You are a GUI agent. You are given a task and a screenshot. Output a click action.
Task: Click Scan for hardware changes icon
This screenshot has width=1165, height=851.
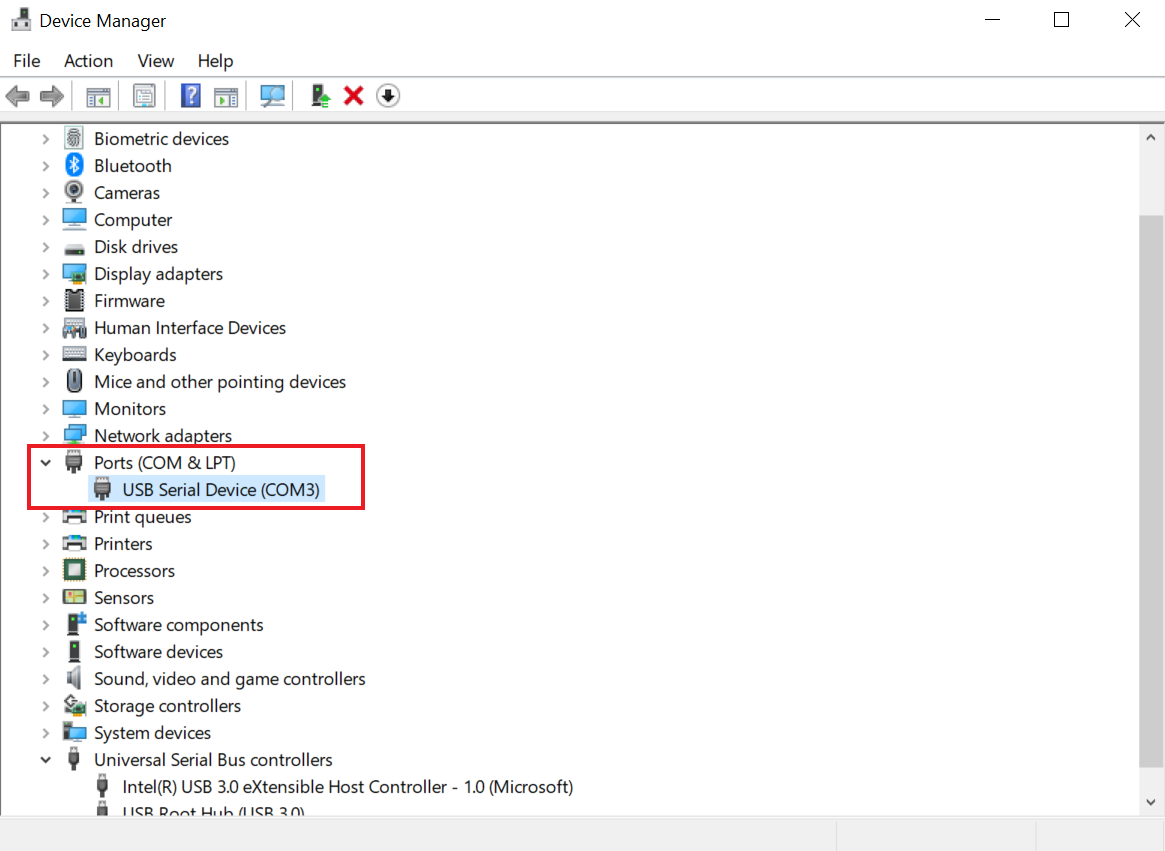[x=272, y=96]
